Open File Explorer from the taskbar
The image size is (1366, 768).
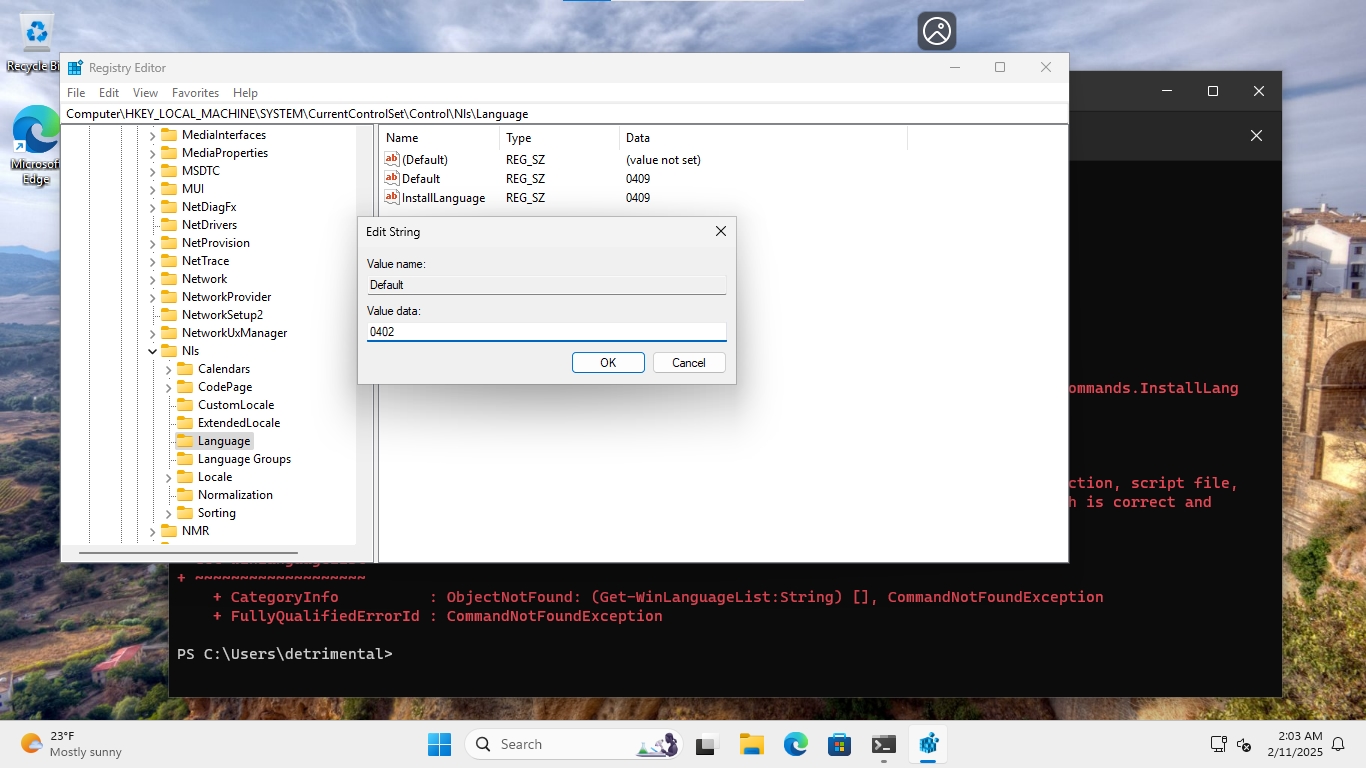(x=752, y=744)
